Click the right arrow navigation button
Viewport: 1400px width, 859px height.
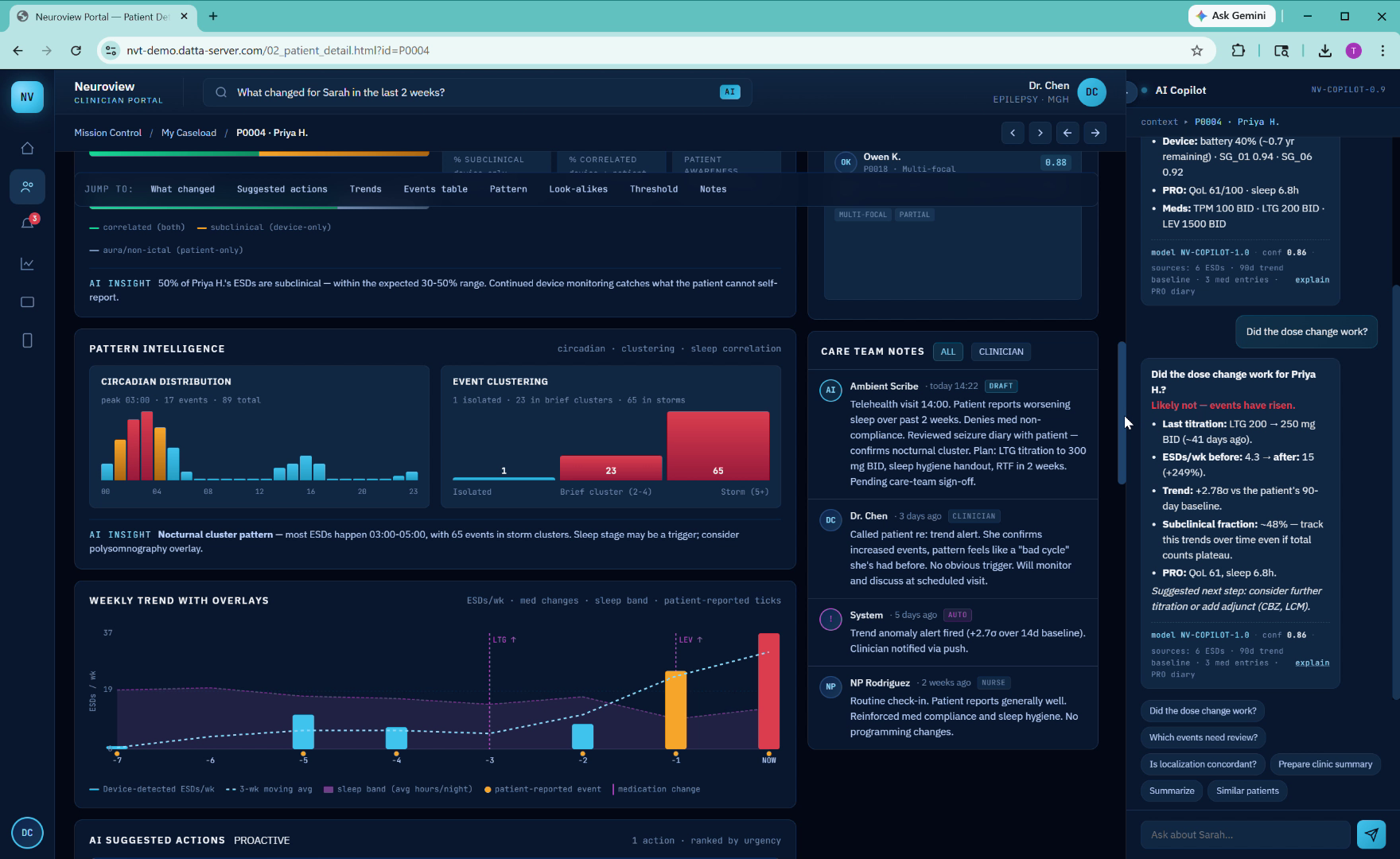click(1095, 133)
